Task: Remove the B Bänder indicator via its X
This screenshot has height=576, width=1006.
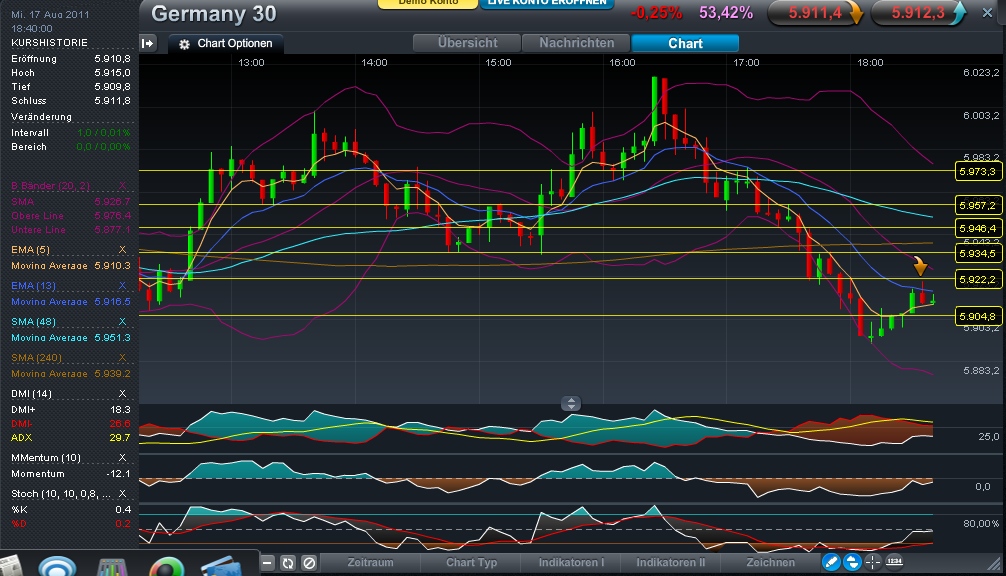Action: [124, 186]
